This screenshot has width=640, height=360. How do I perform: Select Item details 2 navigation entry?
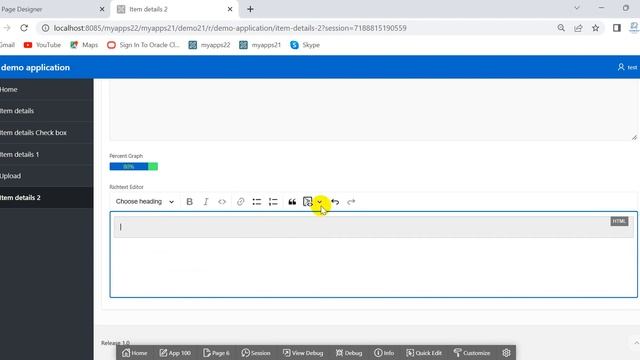47,198
